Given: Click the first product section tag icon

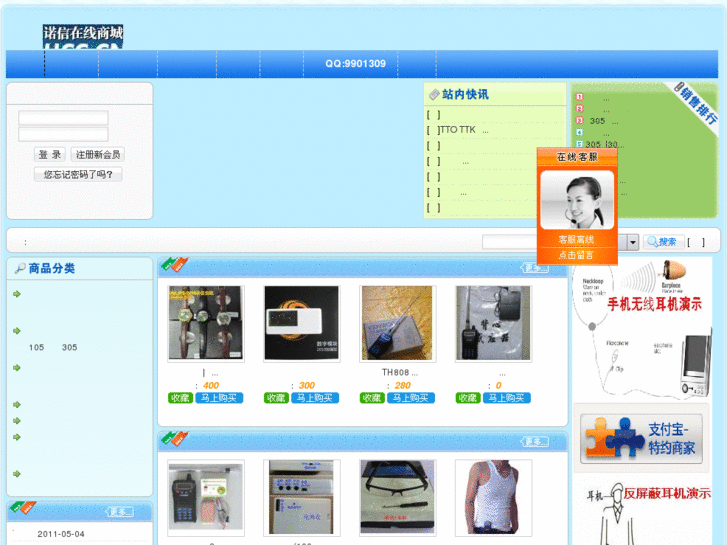Looking at the screenshot, I should click(174, 264).
